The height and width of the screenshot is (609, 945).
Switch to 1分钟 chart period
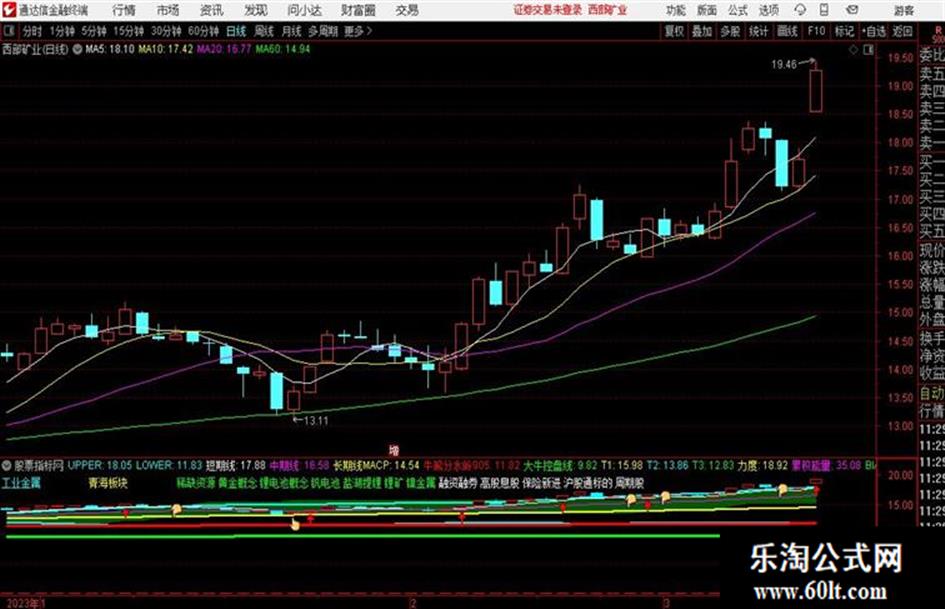[62, 31]
